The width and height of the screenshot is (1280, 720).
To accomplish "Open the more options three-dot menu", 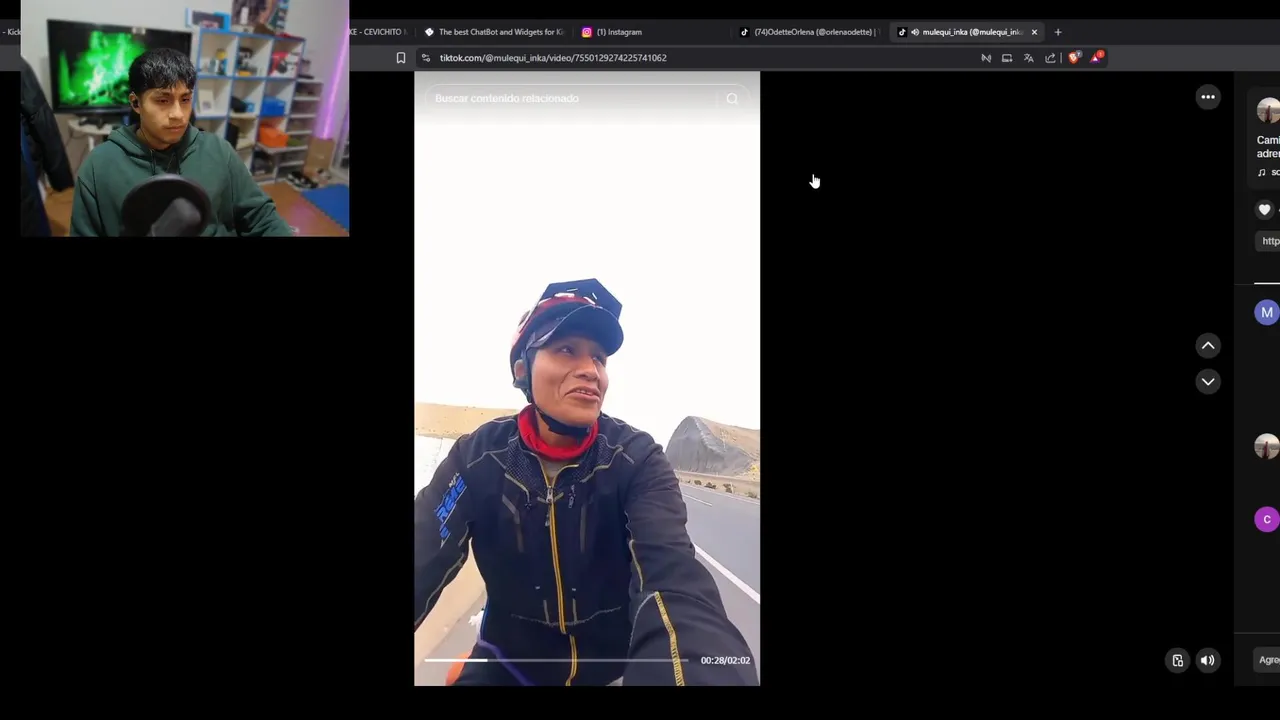I will tap(1208, 97).
